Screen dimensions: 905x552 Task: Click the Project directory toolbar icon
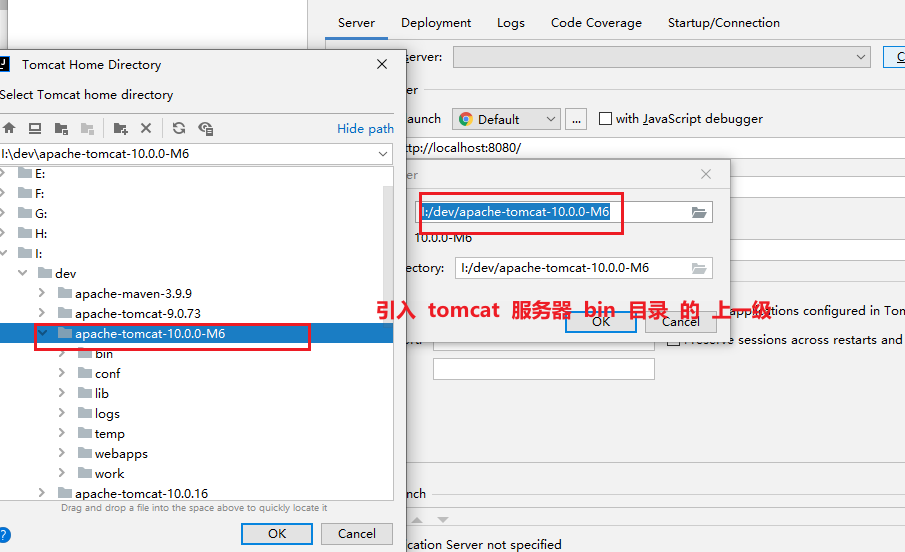click(x=61, y=128)
